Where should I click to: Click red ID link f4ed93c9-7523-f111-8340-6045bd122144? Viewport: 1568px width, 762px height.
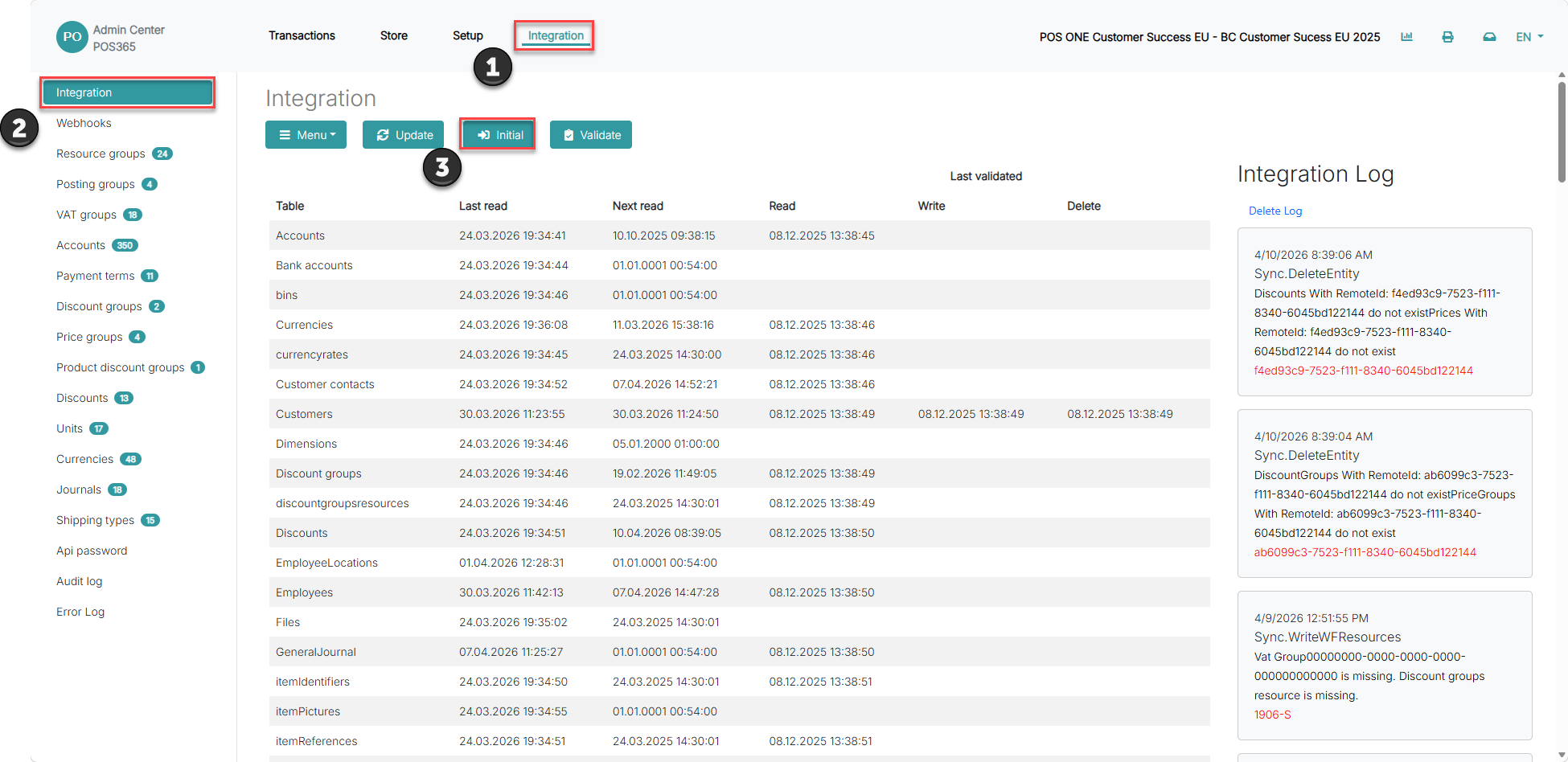(x=1364, y=371)
